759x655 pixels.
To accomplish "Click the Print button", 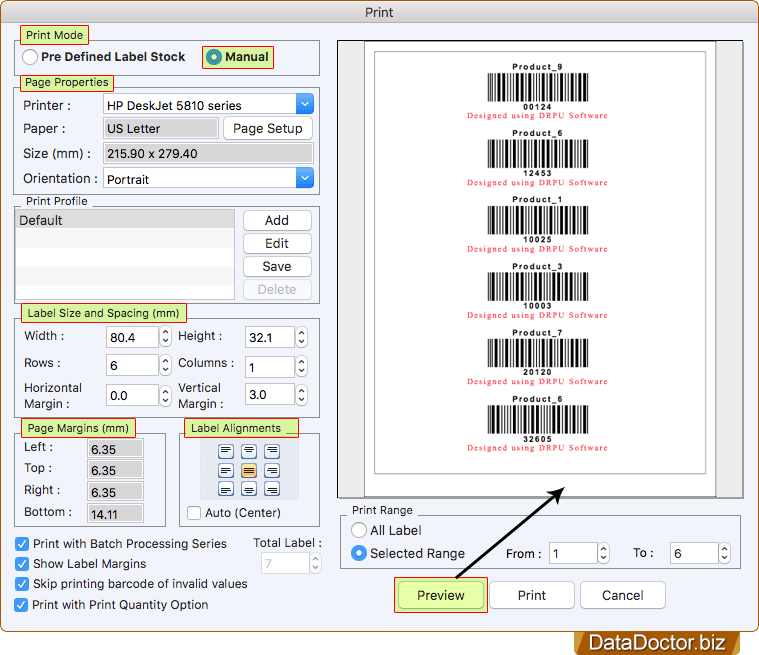I will 531,595.
